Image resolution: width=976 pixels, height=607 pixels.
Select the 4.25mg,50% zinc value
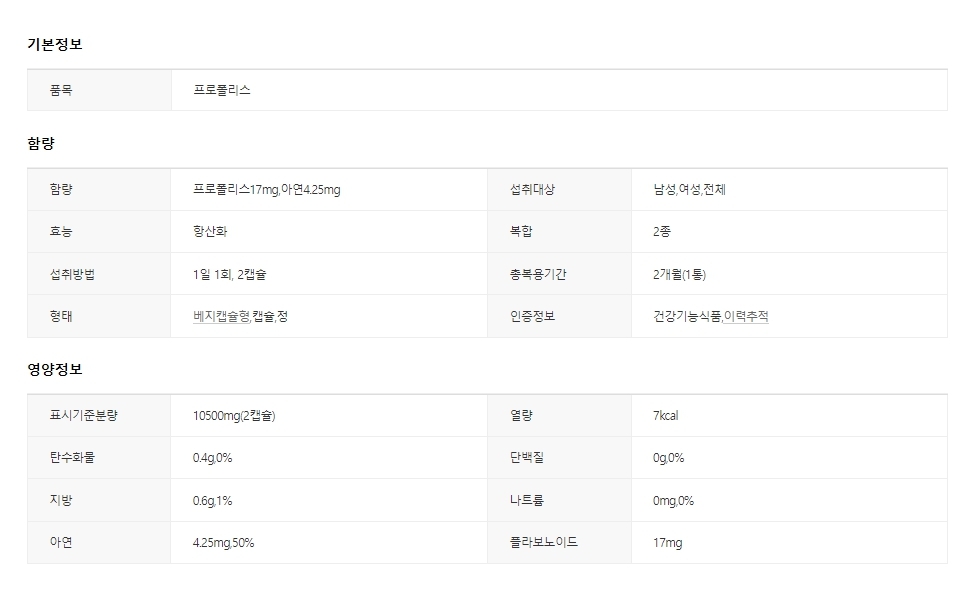click(223, 542)
